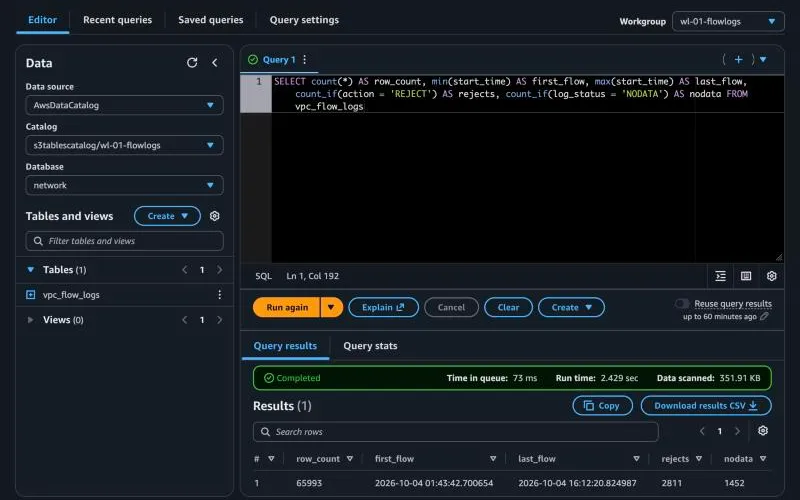Open vpc_flow_logs table actions menu
The width and height of the screenshot is (800, 500).
[219, 294]
